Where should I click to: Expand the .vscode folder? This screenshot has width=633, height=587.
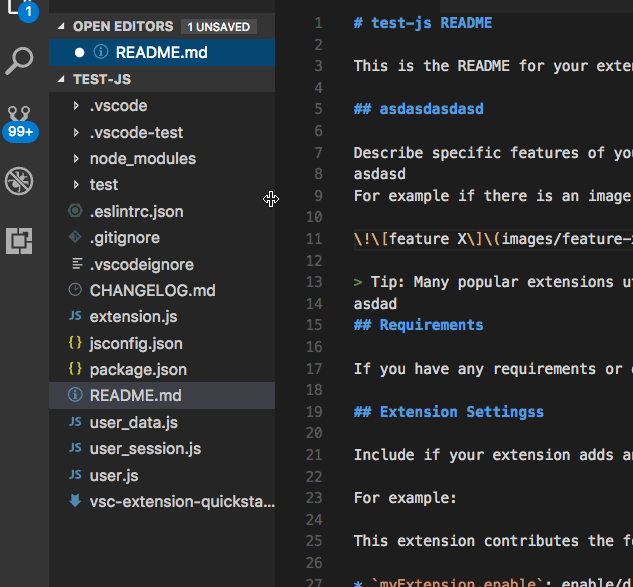coord(76,106)
